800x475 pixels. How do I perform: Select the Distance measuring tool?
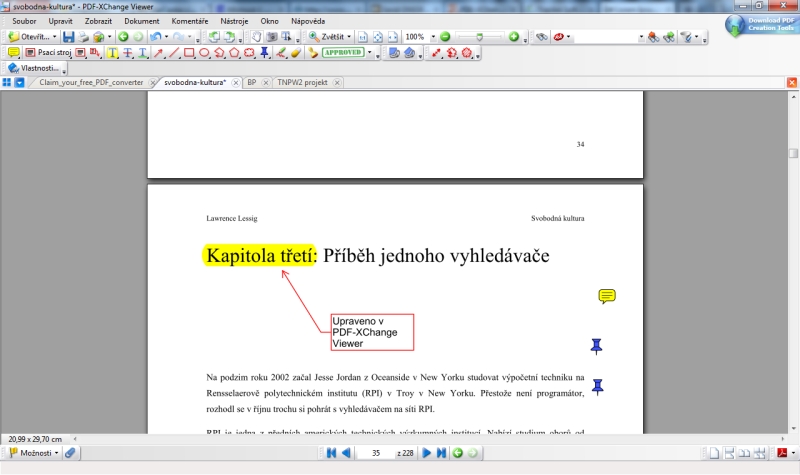436,53
